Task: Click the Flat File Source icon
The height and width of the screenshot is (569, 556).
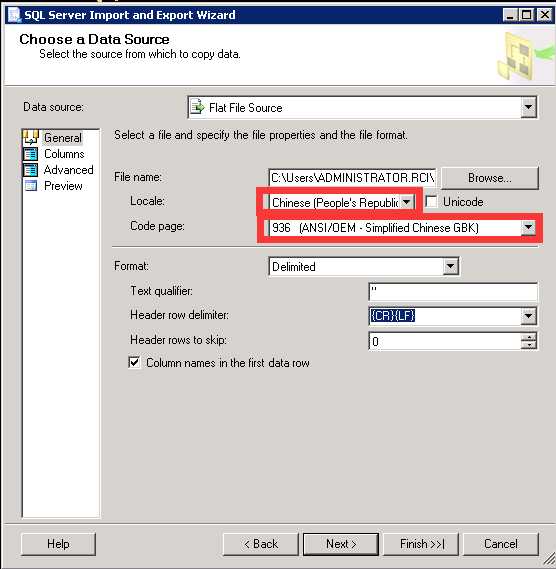Action: (x=197, y=107)
